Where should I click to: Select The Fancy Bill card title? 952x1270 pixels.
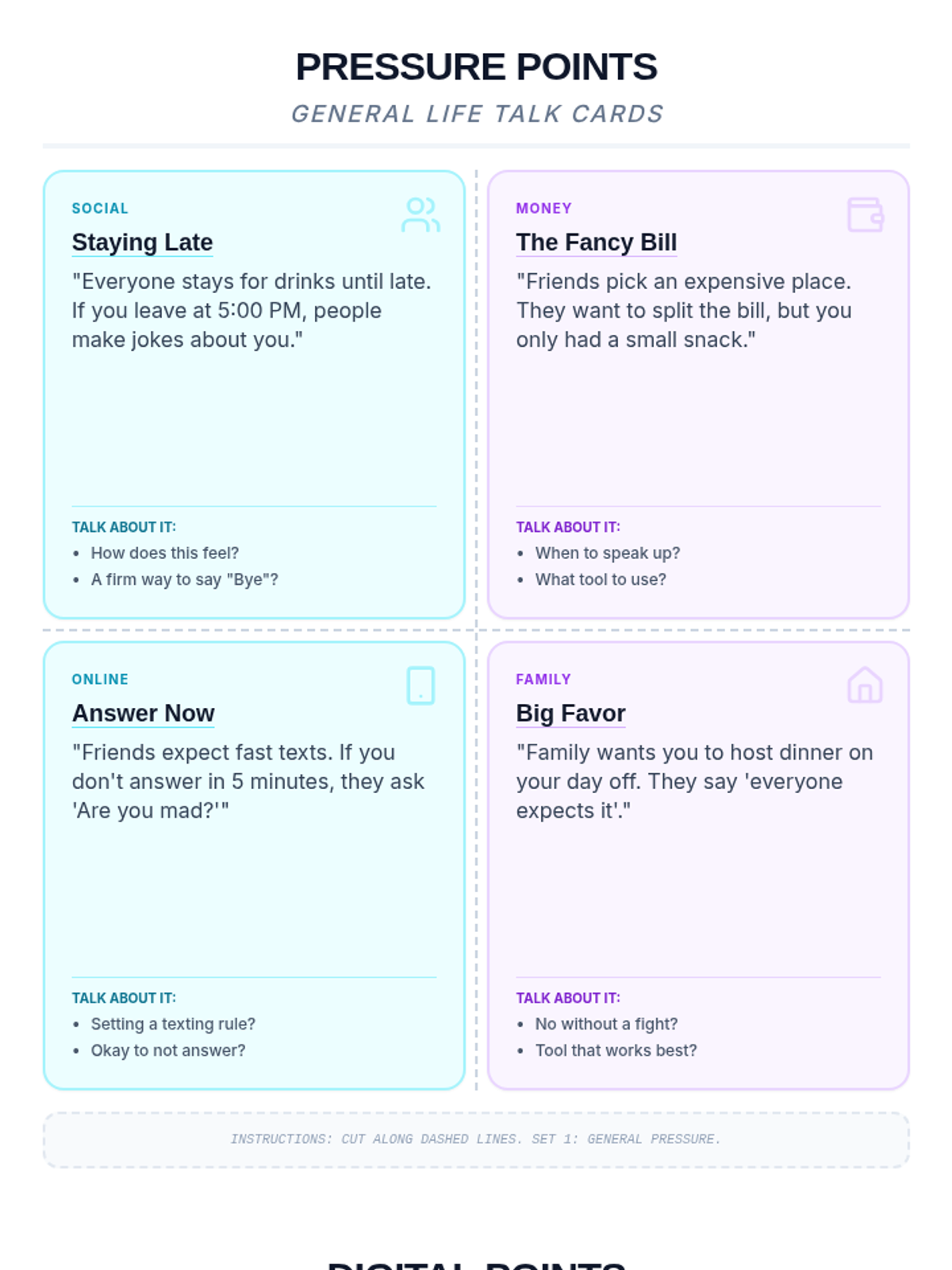597,242
